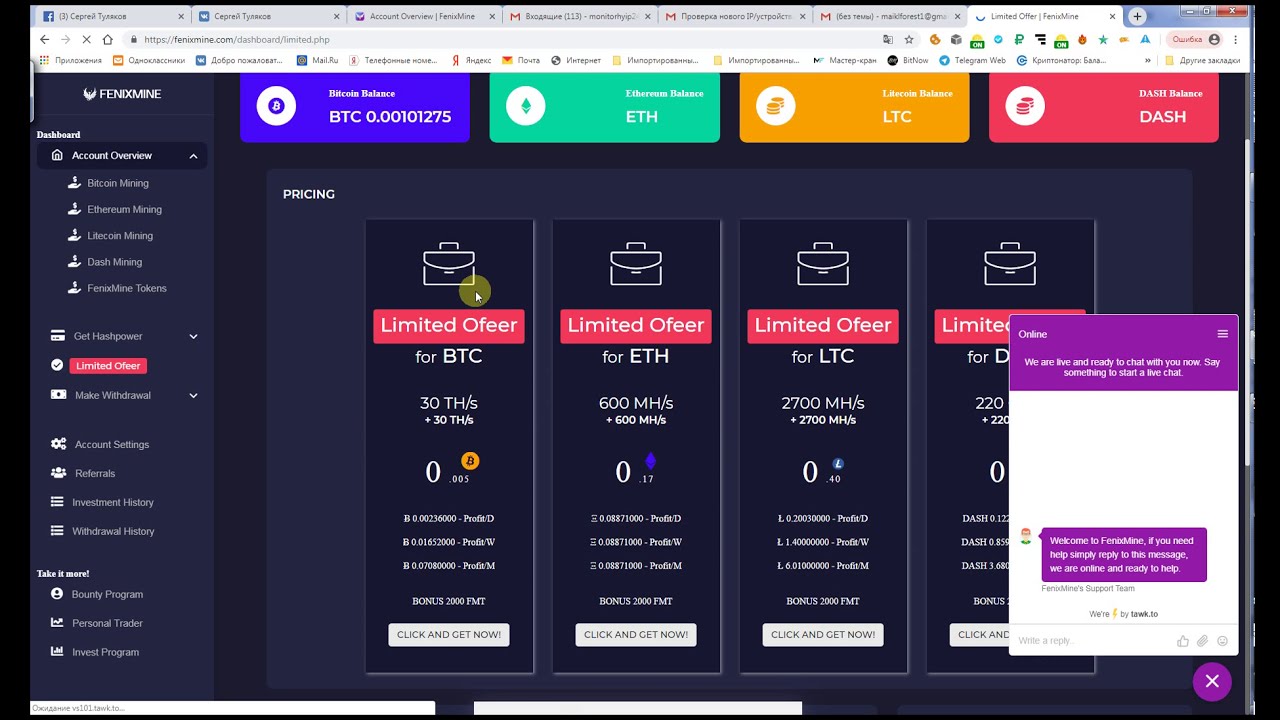The width and height of the screenshot is (1280, 720).
Task: Click the Write a reply chat field
Action: coord(1092,641)
